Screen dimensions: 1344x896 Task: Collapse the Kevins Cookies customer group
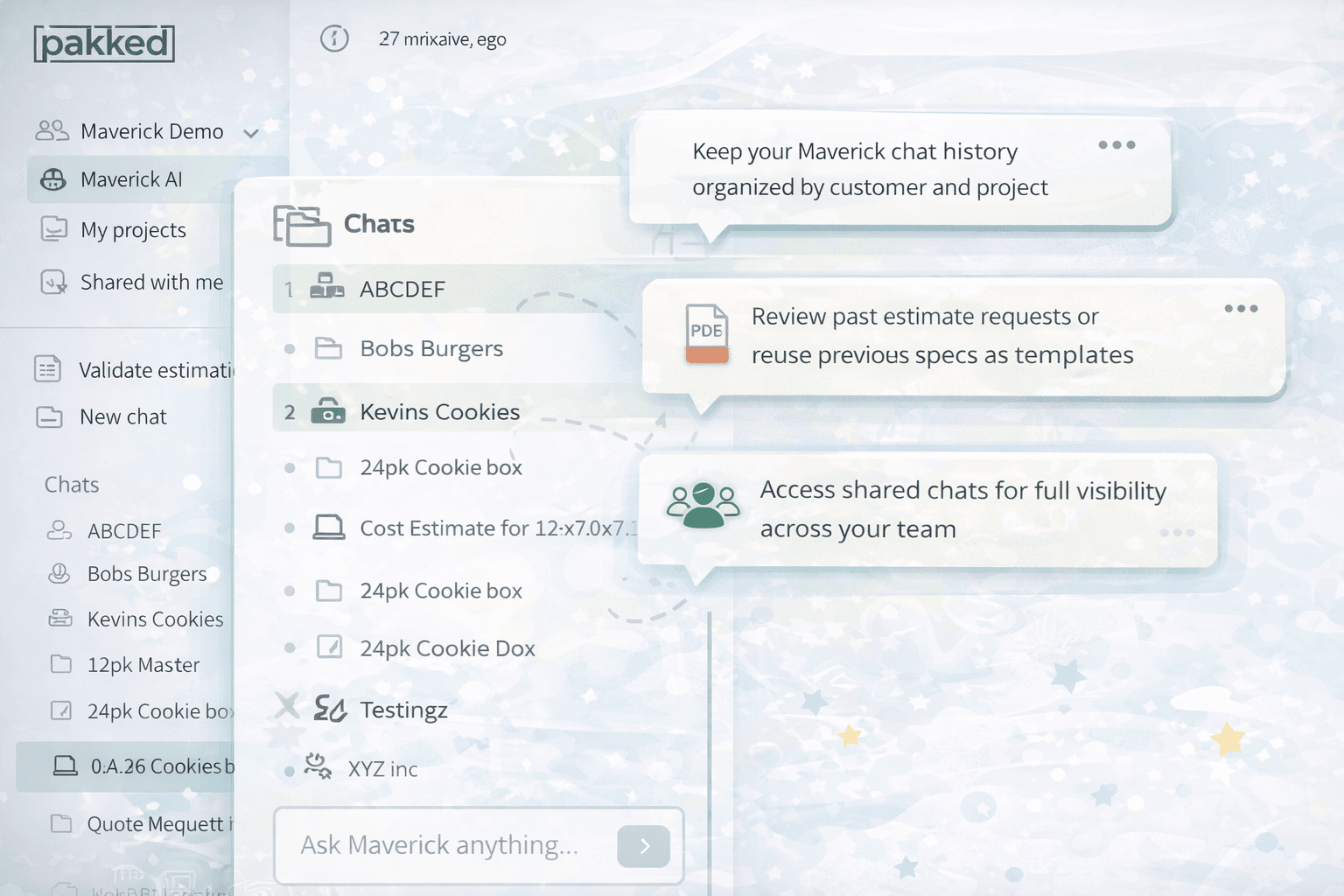tap(290, 412)
